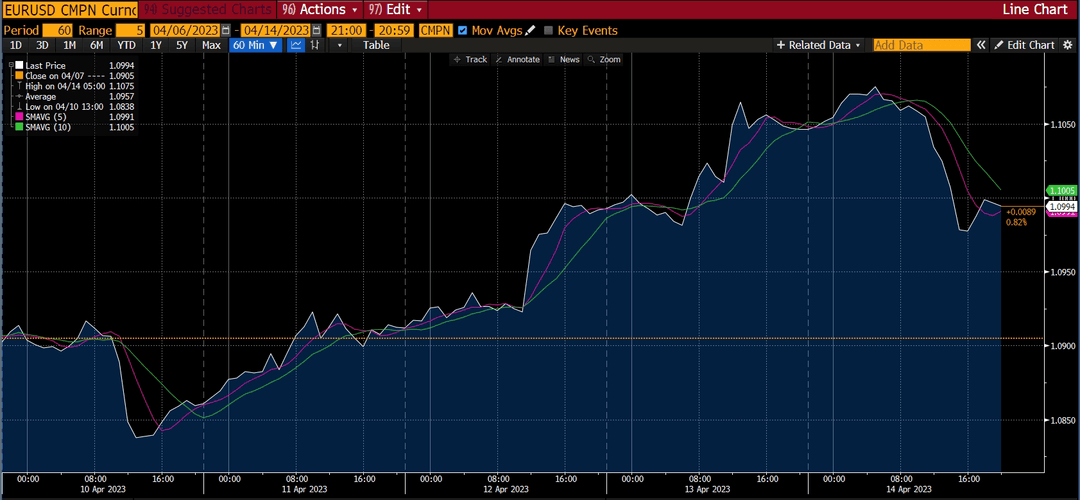Click the Close on 04/07 orange swatch
The height and width of the screenshot is (500, 1080).
tap(19, 76)
